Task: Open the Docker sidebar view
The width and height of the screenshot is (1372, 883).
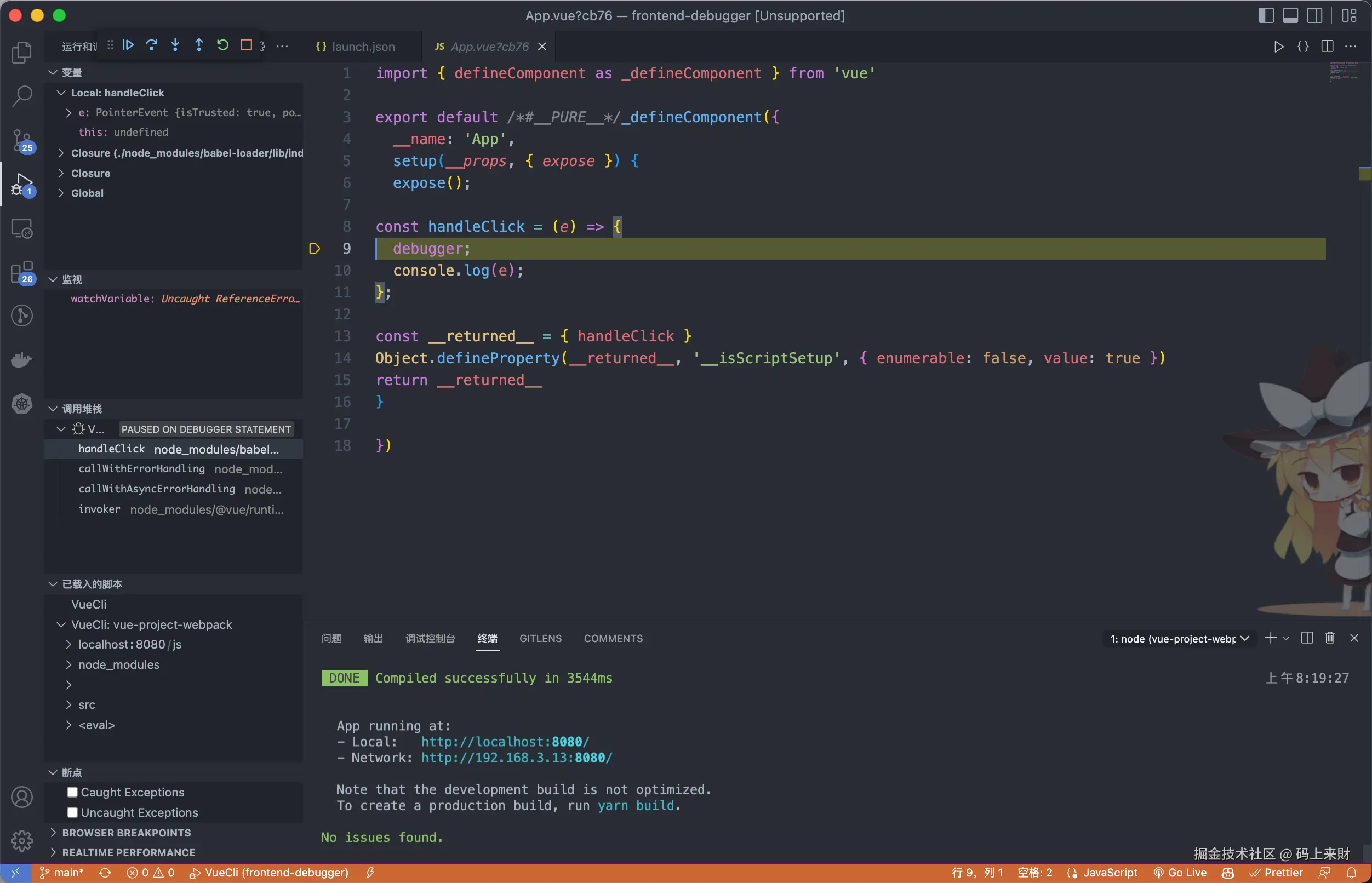Action: pos(22,359)
